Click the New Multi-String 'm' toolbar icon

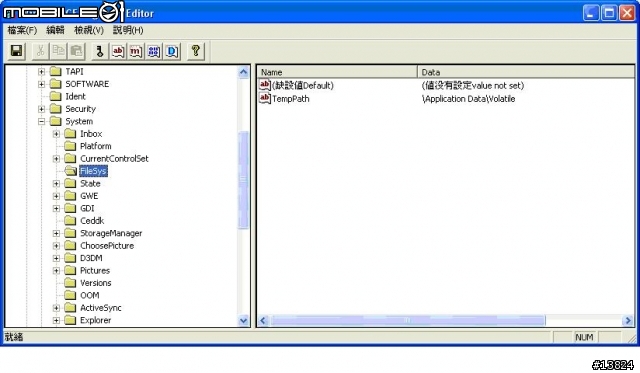coord(136,51)
